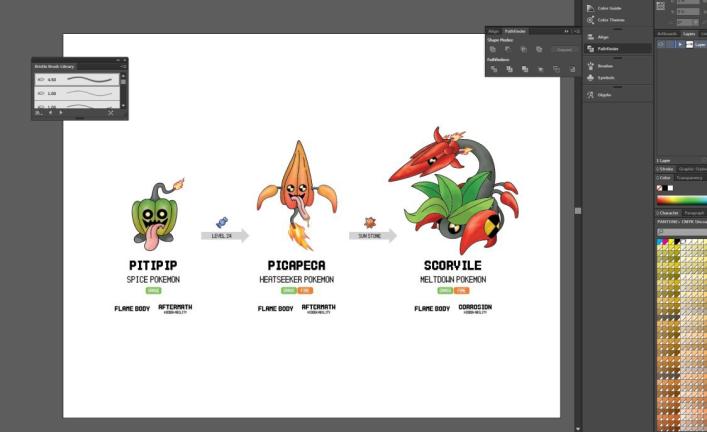
Task: Apply Minus Back pathfinder
Action: tap(572, 69)
